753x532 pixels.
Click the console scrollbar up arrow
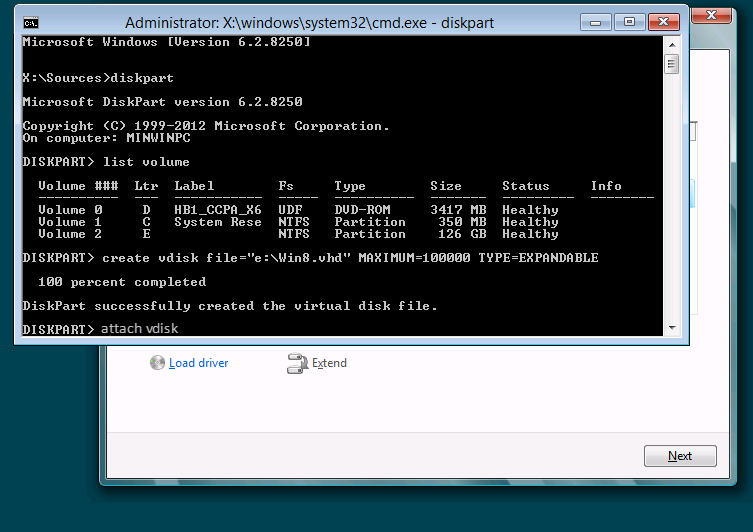tap(672, 43)
